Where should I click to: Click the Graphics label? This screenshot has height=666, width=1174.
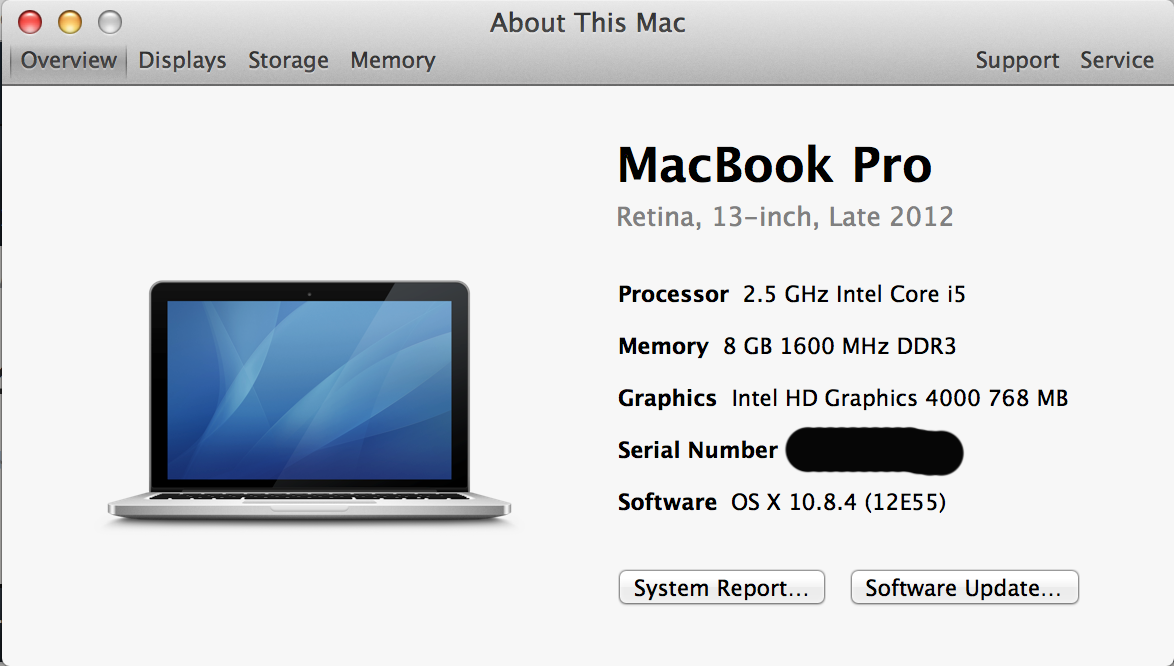point(667,398)
